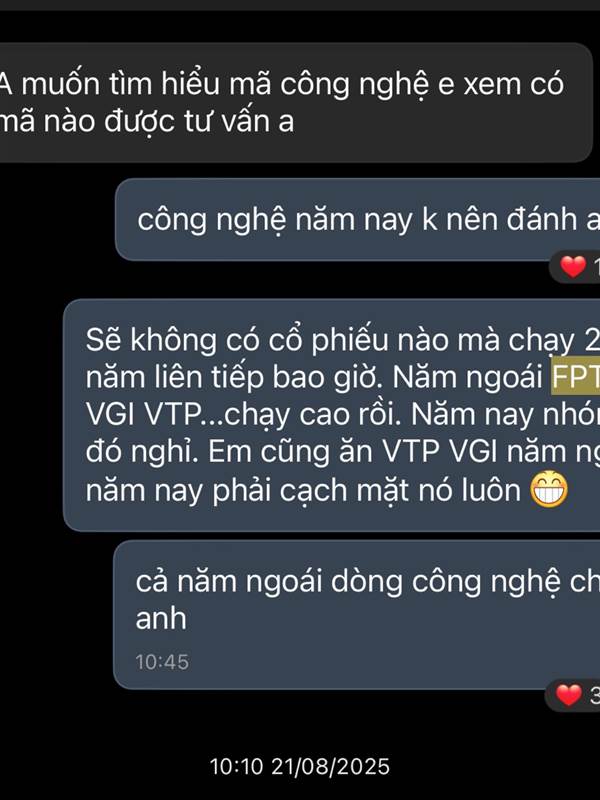The height and width of the screenshot is (800, 600).
Task: Tap the word 'anh' in the last message
Action: pos(161,618)
